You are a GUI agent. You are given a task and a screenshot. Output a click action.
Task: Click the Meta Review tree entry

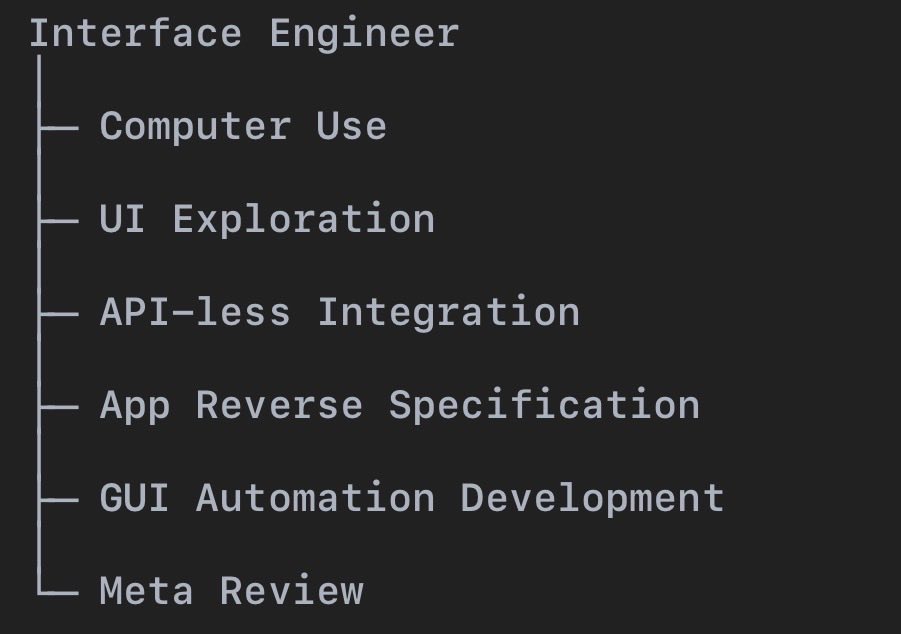point(232,591)
